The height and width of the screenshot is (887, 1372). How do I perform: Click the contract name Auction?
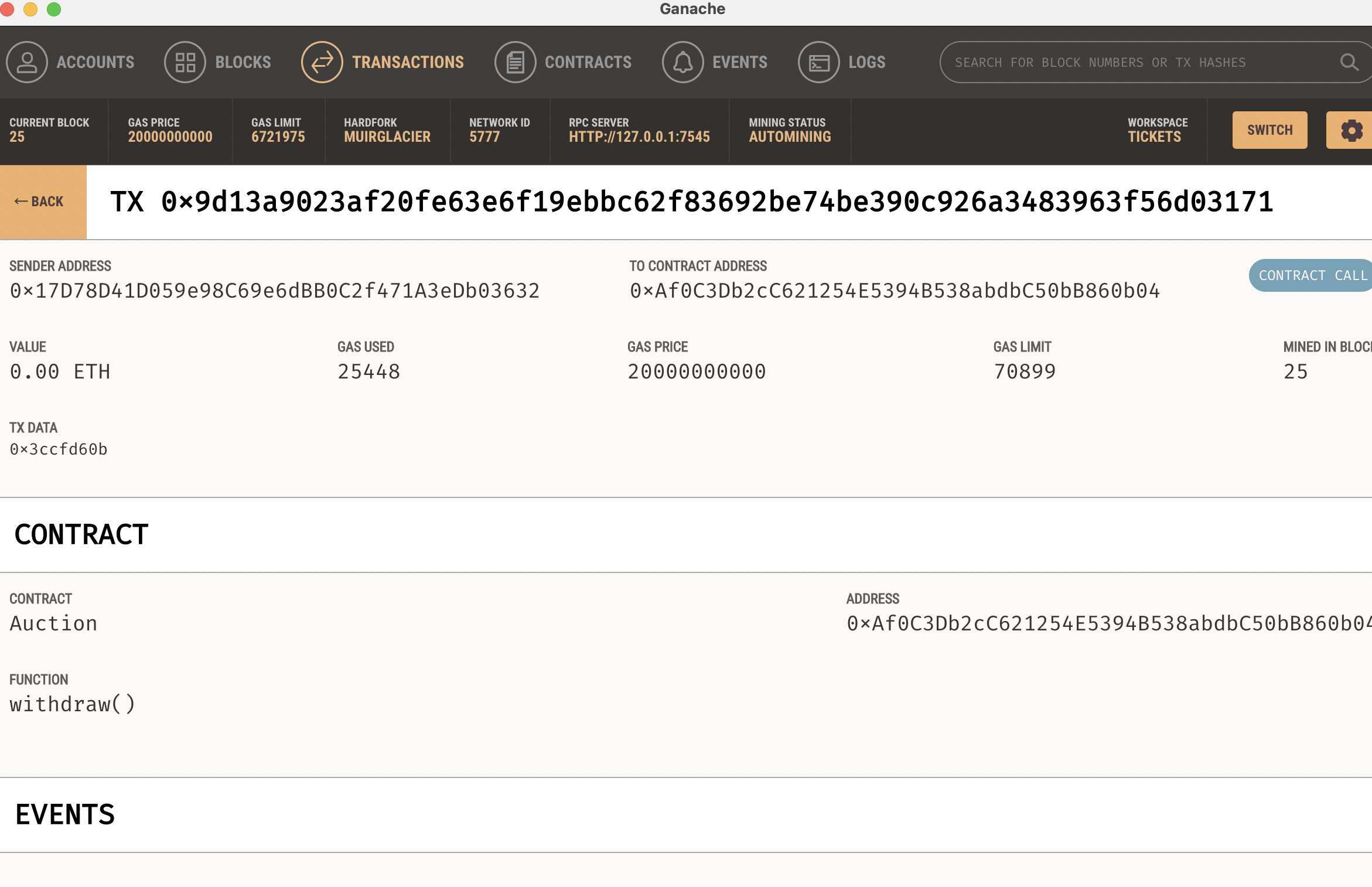click(53, 623)
